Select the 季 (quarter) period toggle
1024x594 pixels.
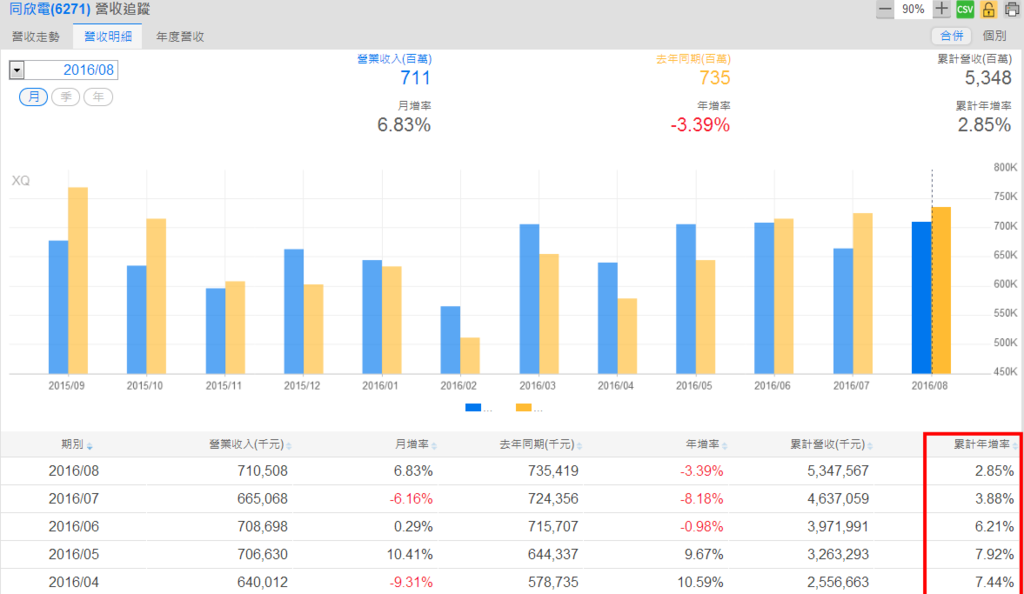(x=65, y=97)
